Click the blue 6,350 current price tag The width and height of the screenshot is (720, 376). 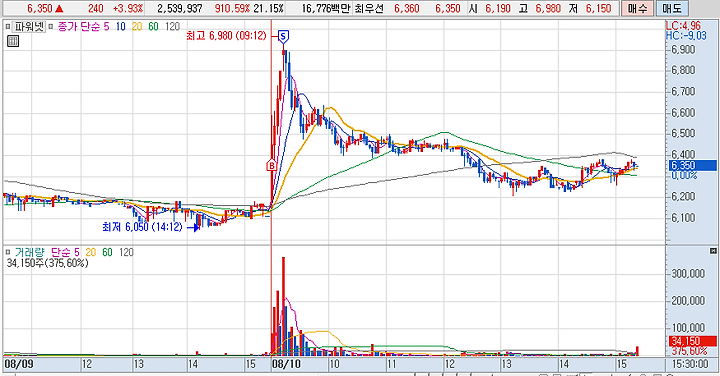[693, 165]
